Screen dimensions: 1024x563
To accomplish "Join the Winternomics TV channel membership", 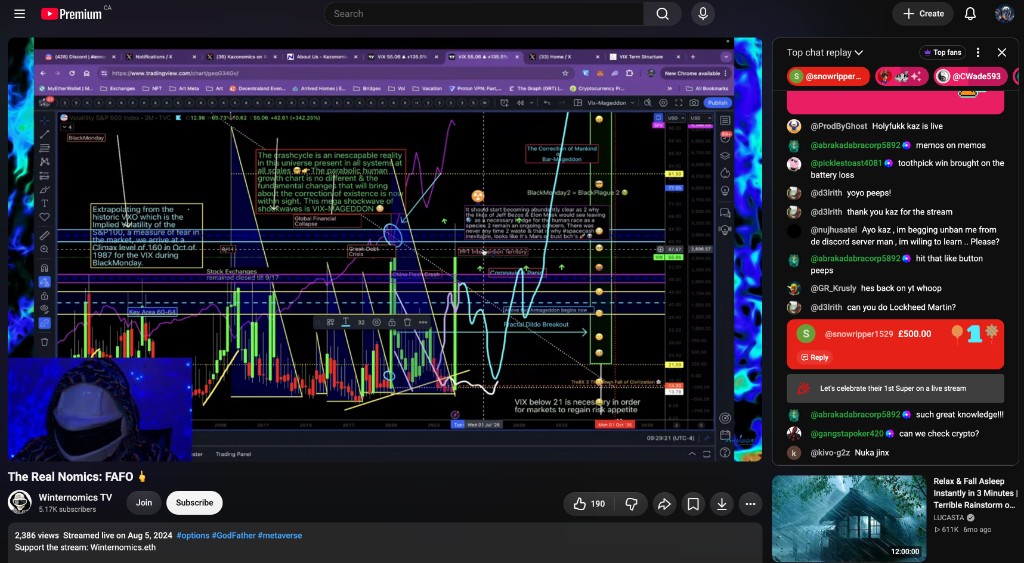I will tap(144, 502).
